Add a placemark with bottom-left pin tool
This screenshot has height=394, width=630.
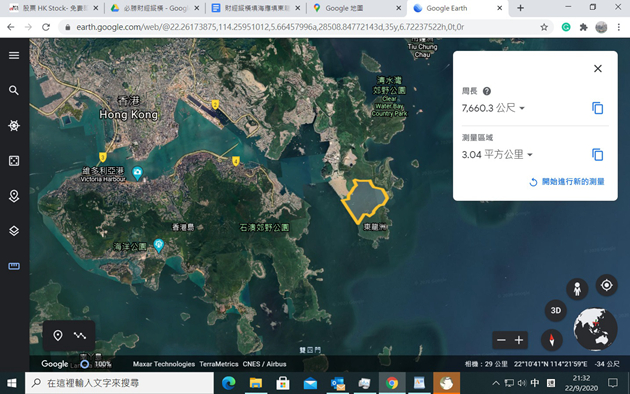coord(58,335)
